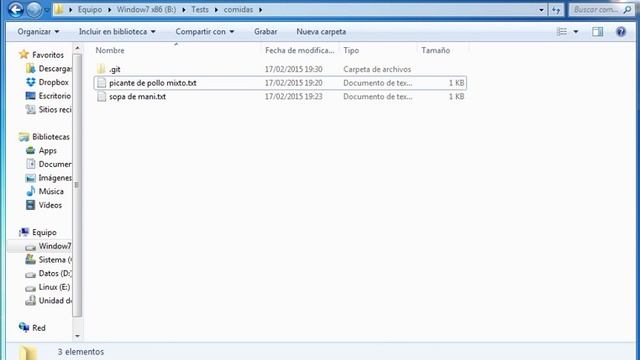Change view with the view icon
Viewport: 640px width, 360px height.
[562, 31]
